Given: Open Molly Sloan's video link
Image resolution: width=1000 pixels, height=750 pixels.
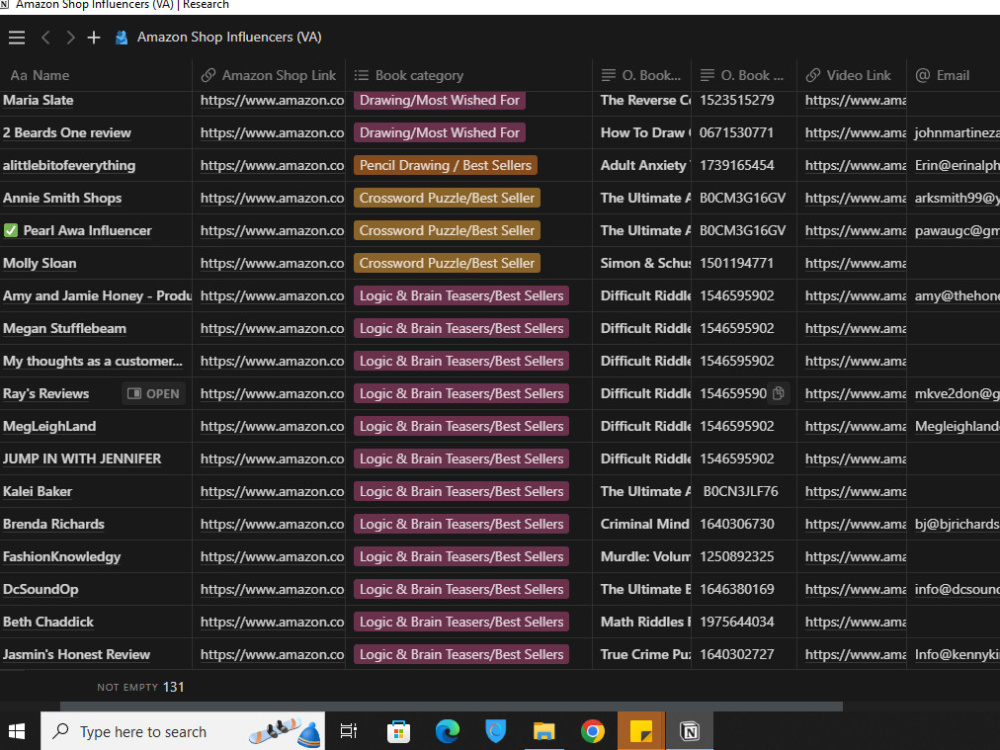Looking at the screenshot, I should pos(855,263).
